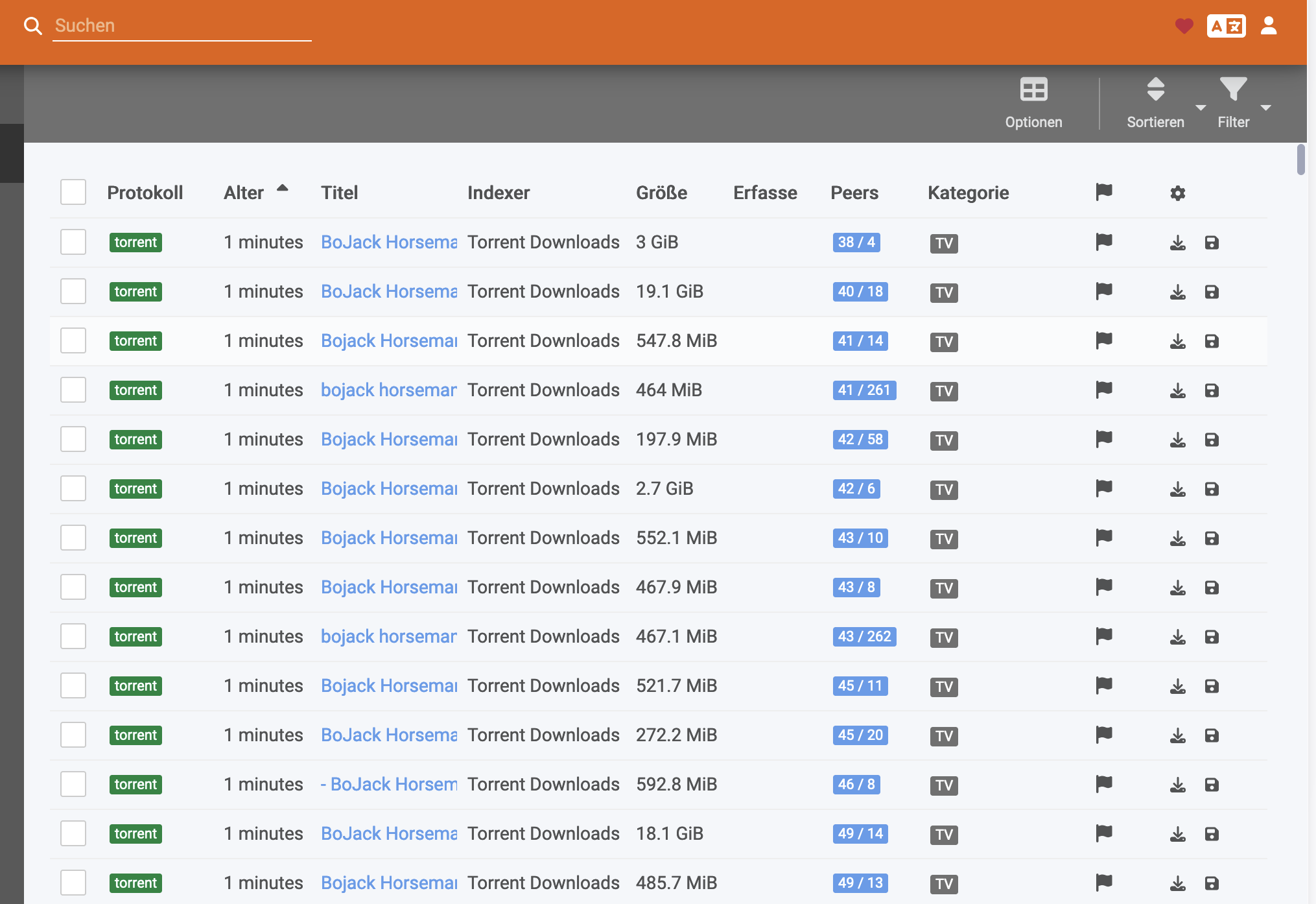The image size is (1316, 904).
Task: Open the 592.8 MiB '- BoJack' title link
Action: (389, 784)
